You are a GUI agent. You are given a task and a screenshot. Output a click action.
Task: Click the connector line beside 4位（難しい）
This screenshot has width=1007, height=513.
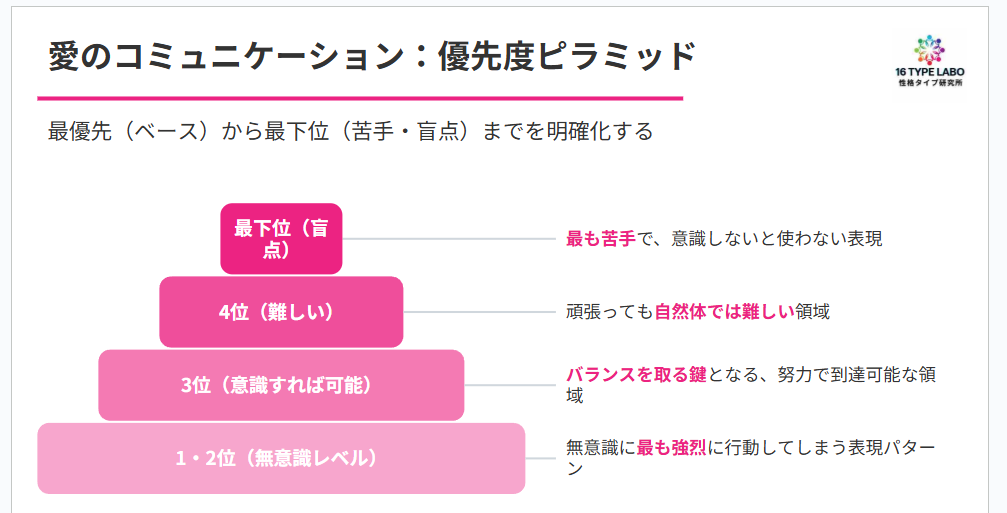[479, 312]
